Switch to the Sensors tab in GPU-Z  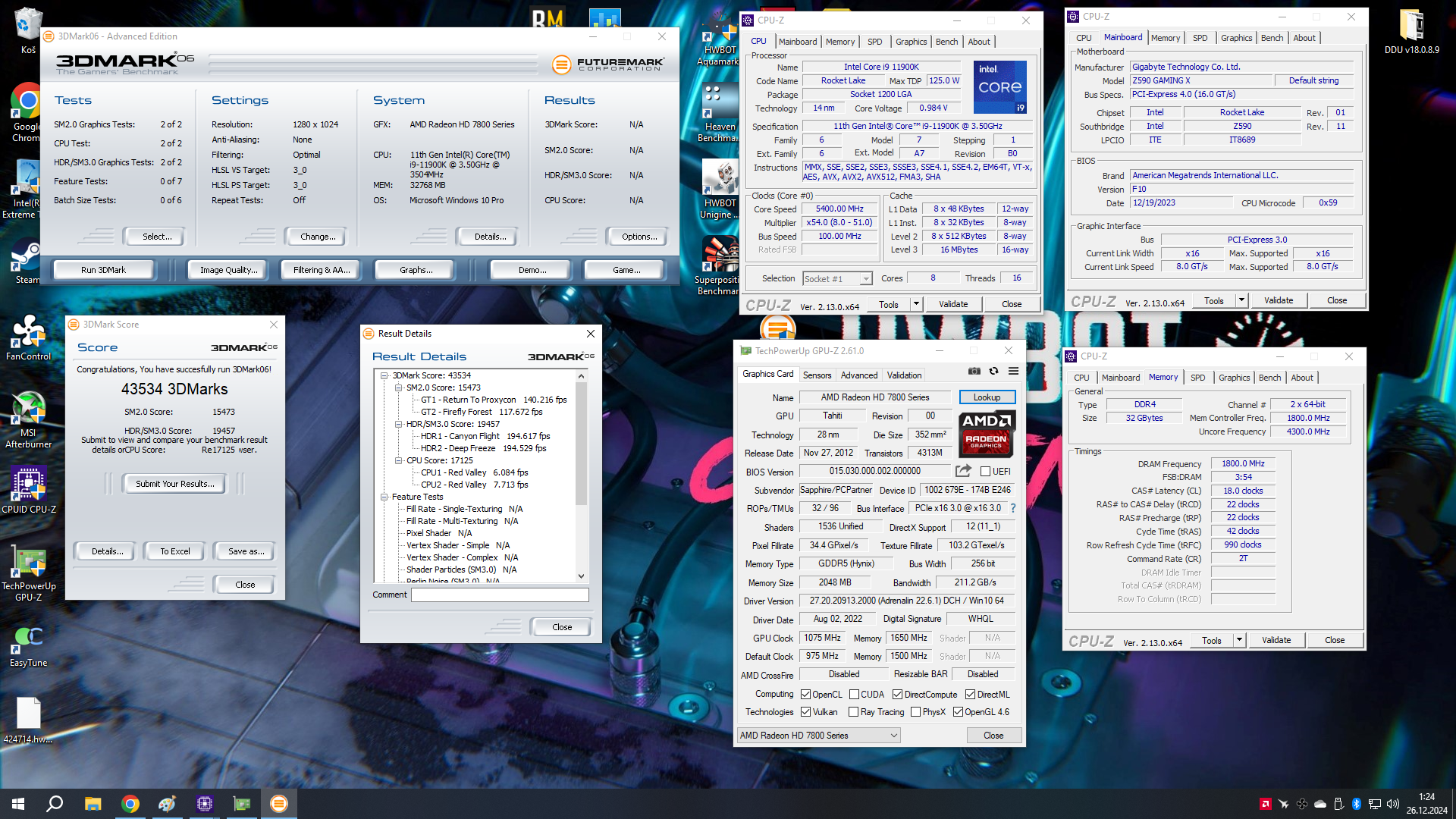[x=817, y=375]
